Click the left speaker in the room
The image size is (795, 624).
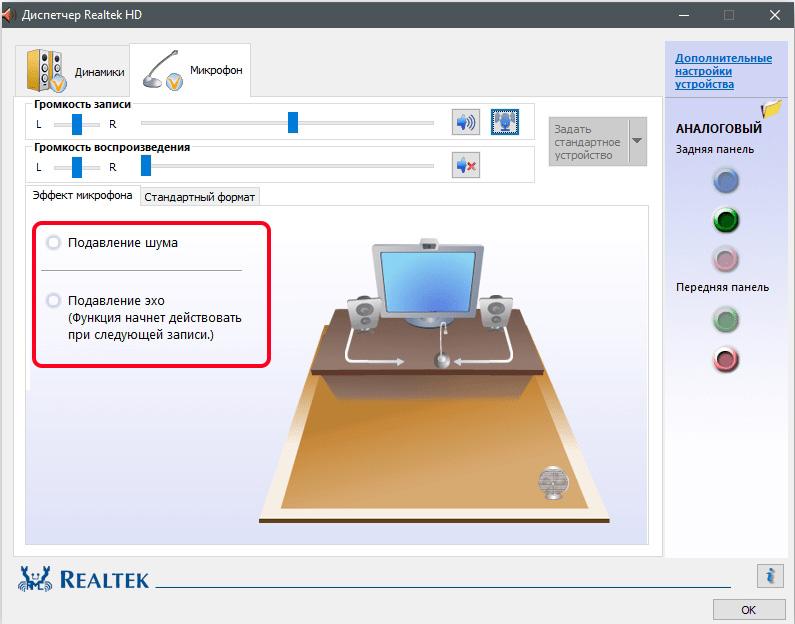tap(364, 313)
